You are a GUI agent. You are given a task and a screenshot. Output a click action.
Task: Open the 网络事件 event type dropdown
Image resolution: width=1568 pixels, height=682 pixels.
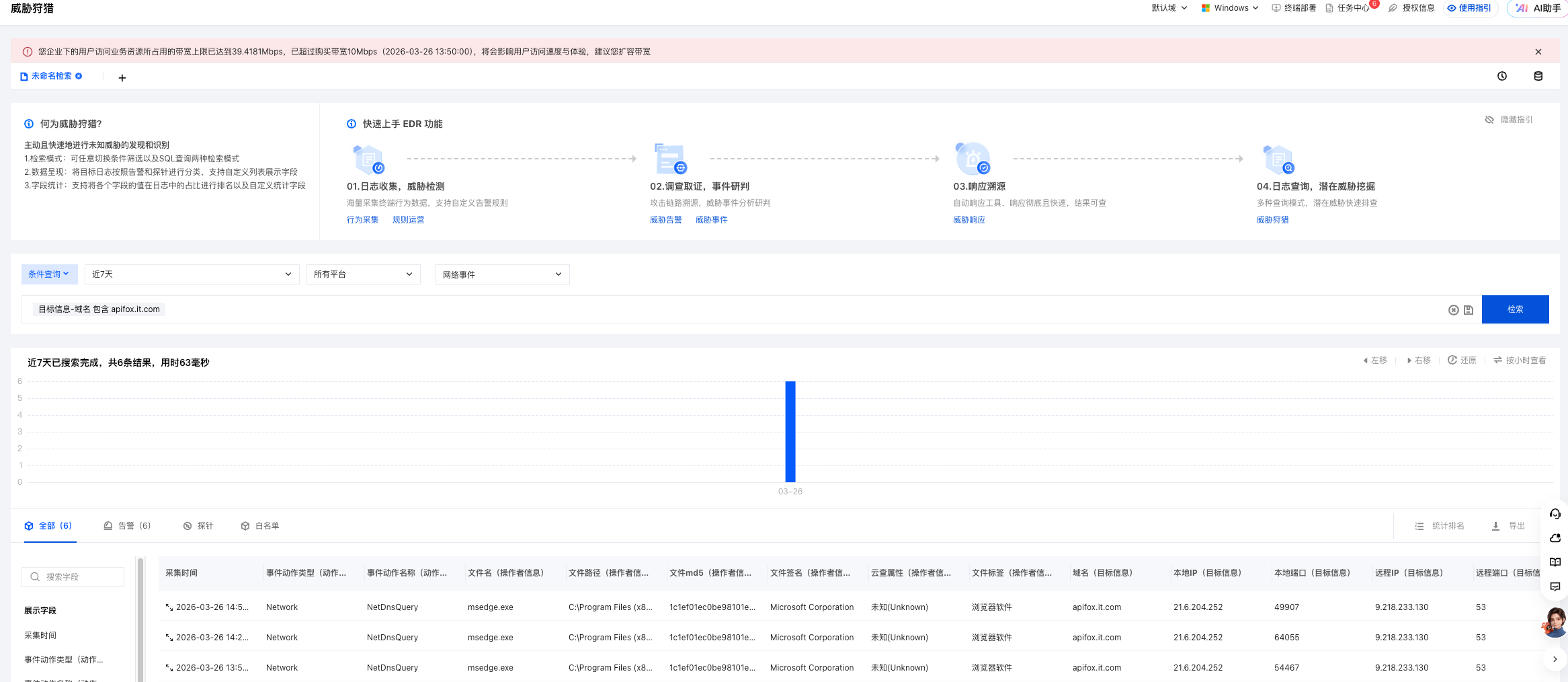tap(502, 274)
